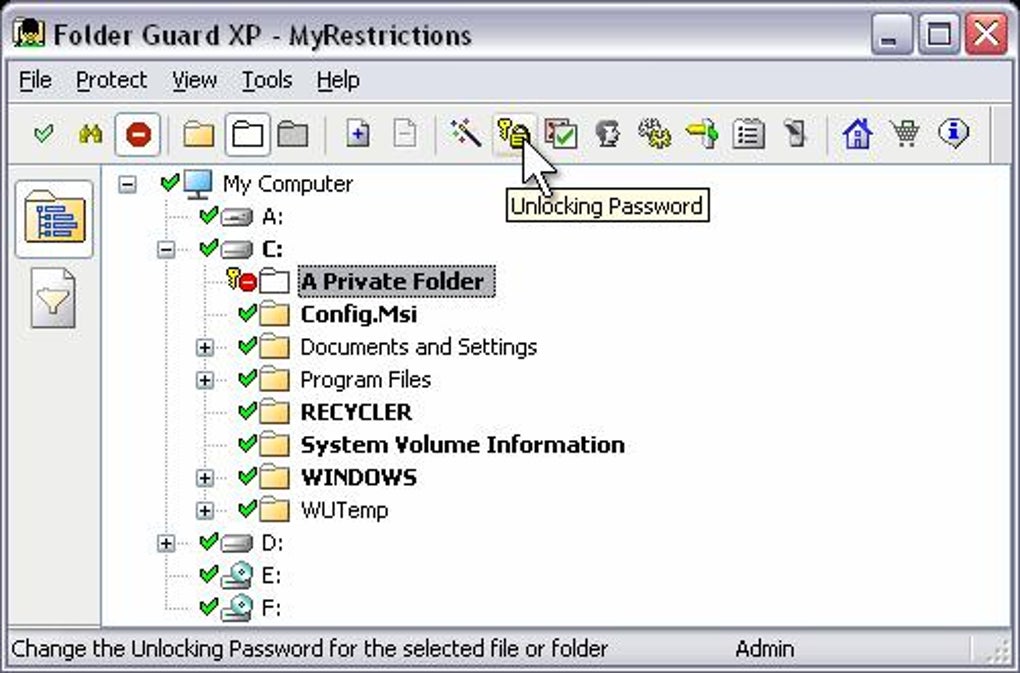This screenshot has width=1020, height=673.
Task: Collapse the C: drive node
Action: coord(166,249)
